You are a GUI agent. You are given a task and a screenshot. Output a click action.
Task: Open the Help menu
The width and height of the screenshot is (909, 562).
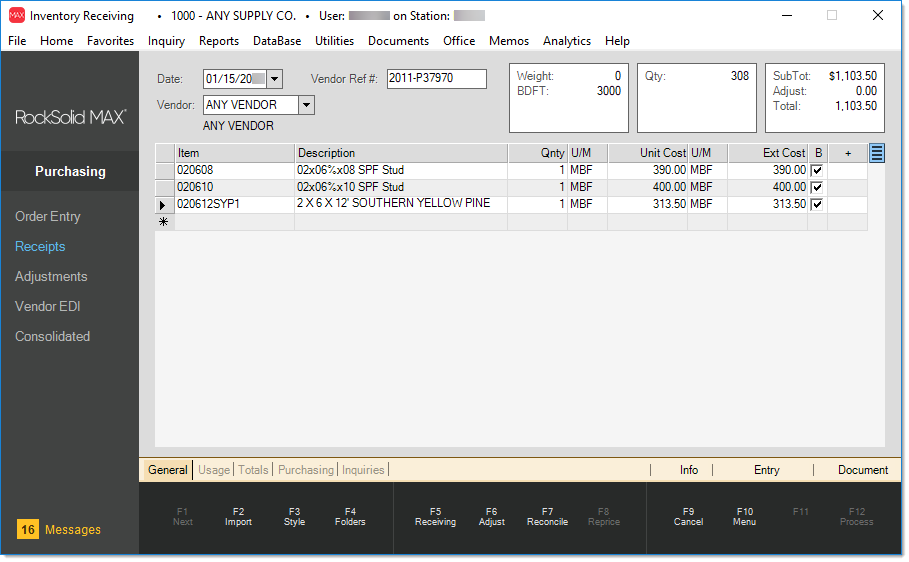click(x=617, y=41)
